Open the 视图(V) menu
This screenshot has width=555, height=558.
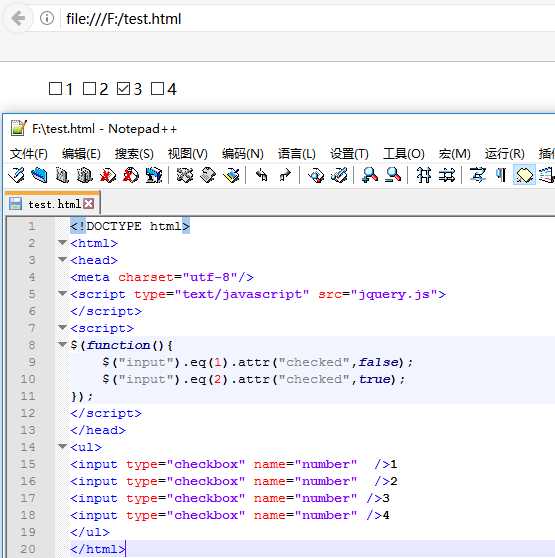[x=187, y=154]
